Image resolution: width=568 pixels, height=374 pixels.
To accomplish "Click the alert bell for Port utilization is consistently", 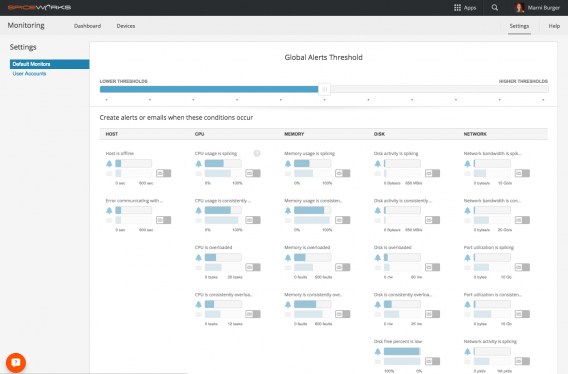I will 467,304.
